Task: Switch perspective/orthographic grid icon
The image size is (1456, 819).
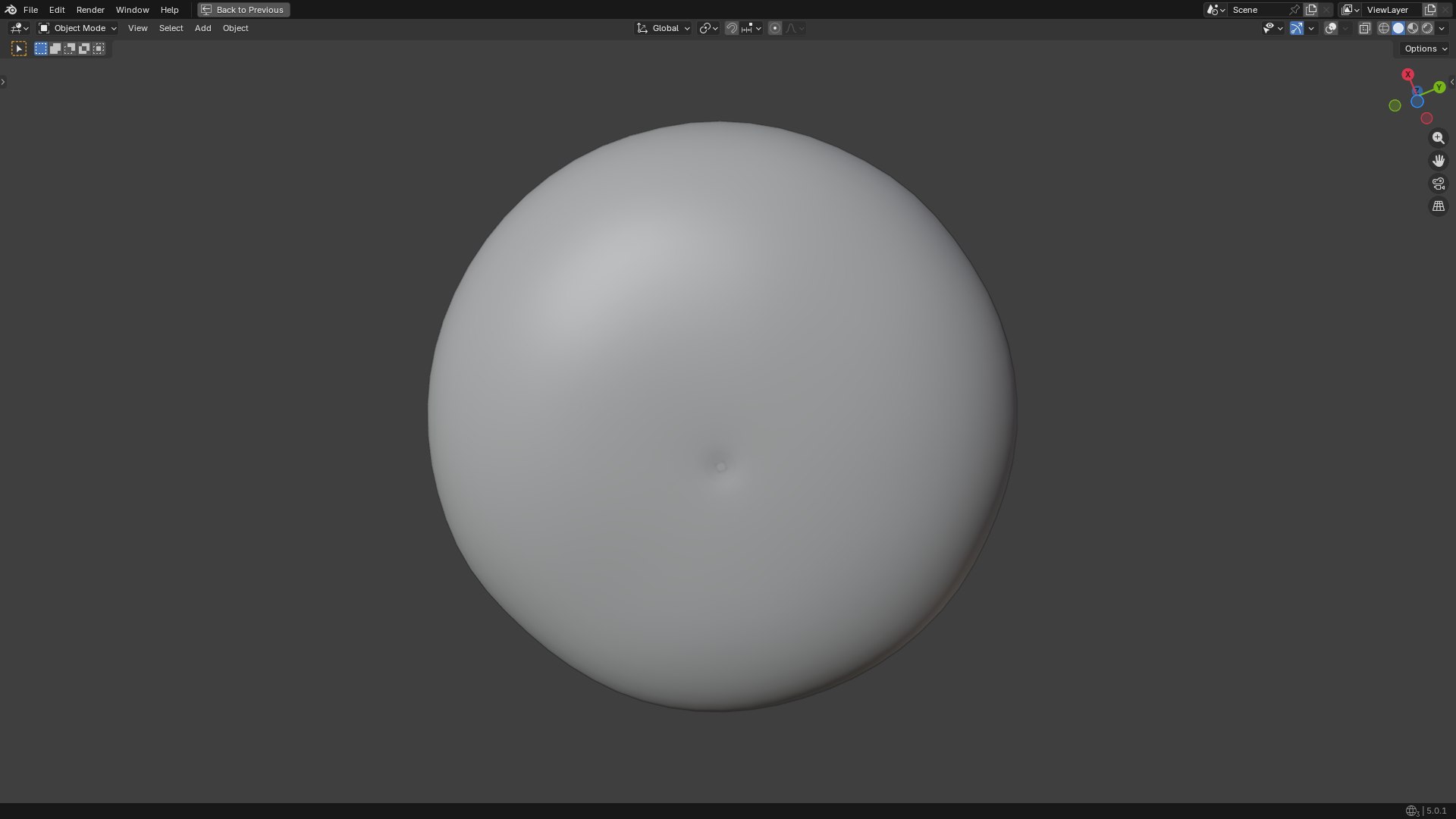Action: click(x=1438, y=206)
